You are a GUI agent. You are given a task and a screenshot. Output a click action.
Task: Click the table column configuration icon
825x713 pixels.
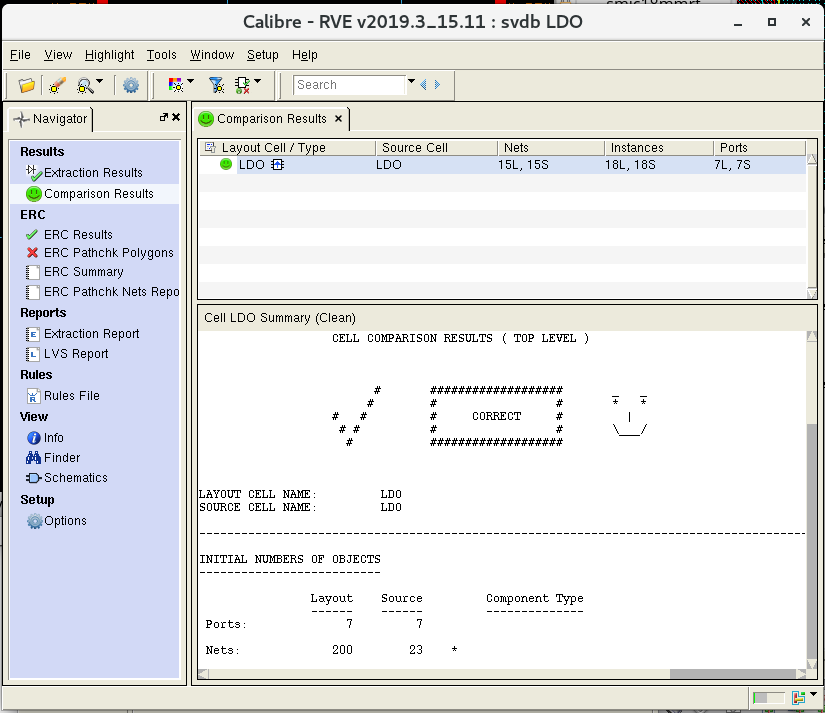pos(210,147)
